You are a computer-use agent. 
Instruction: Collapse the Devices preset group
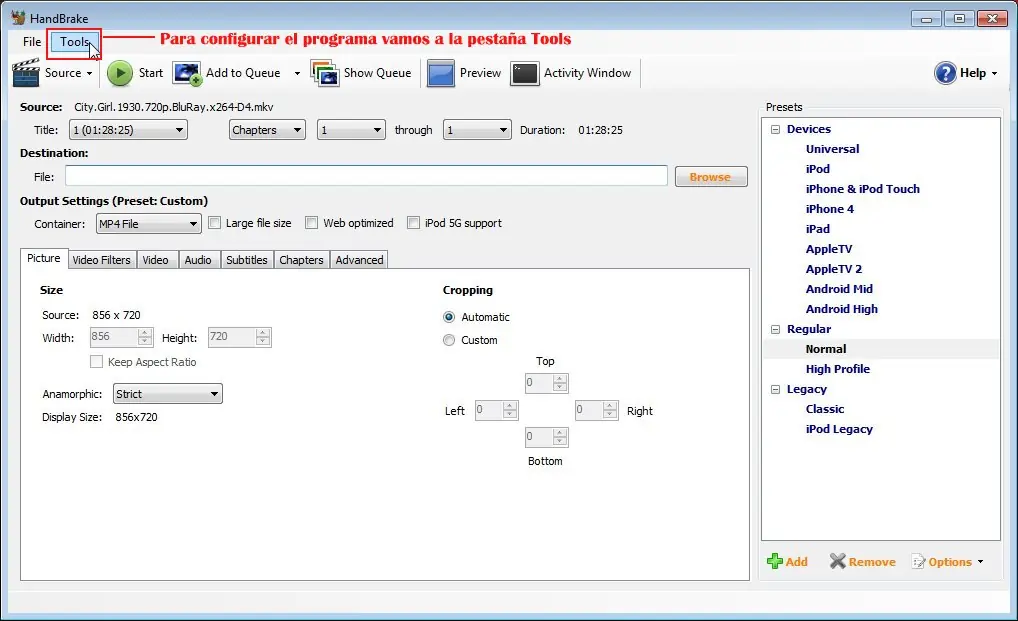click(x=775, y=129)
